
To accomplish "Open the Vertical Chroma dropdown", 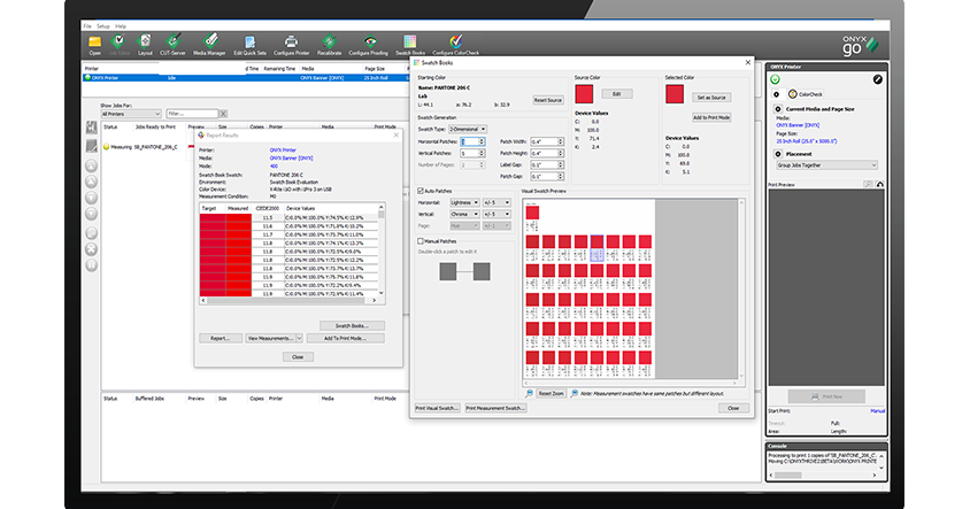I will (x=465, y=214).
